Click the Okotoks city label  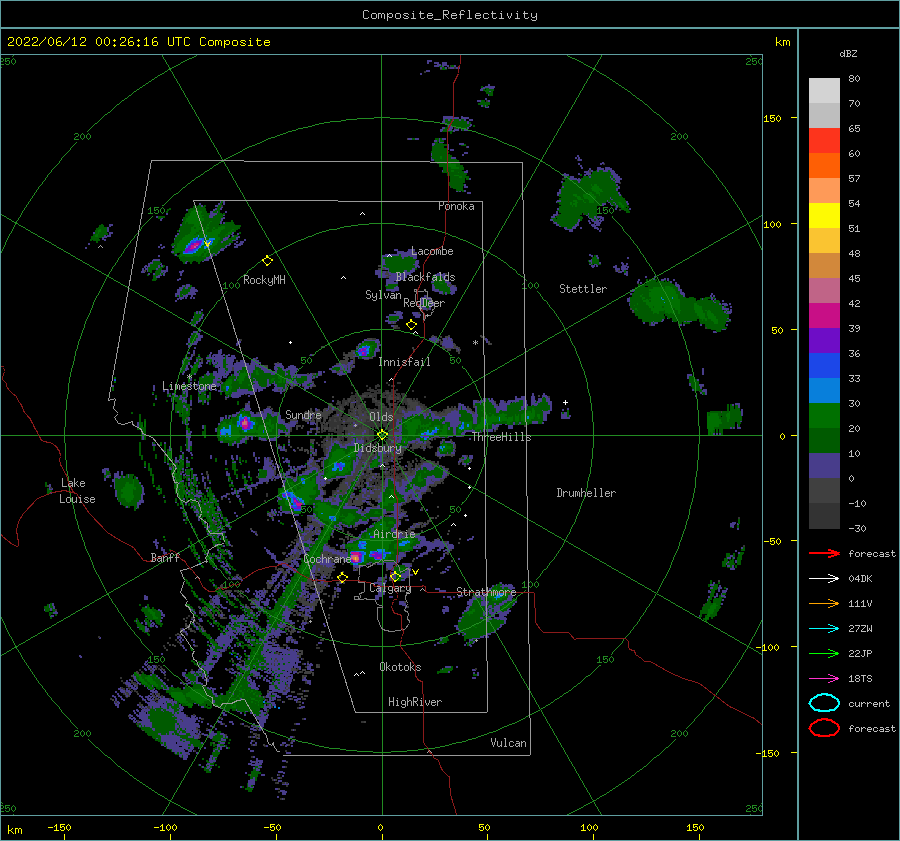tap(401, 667)
